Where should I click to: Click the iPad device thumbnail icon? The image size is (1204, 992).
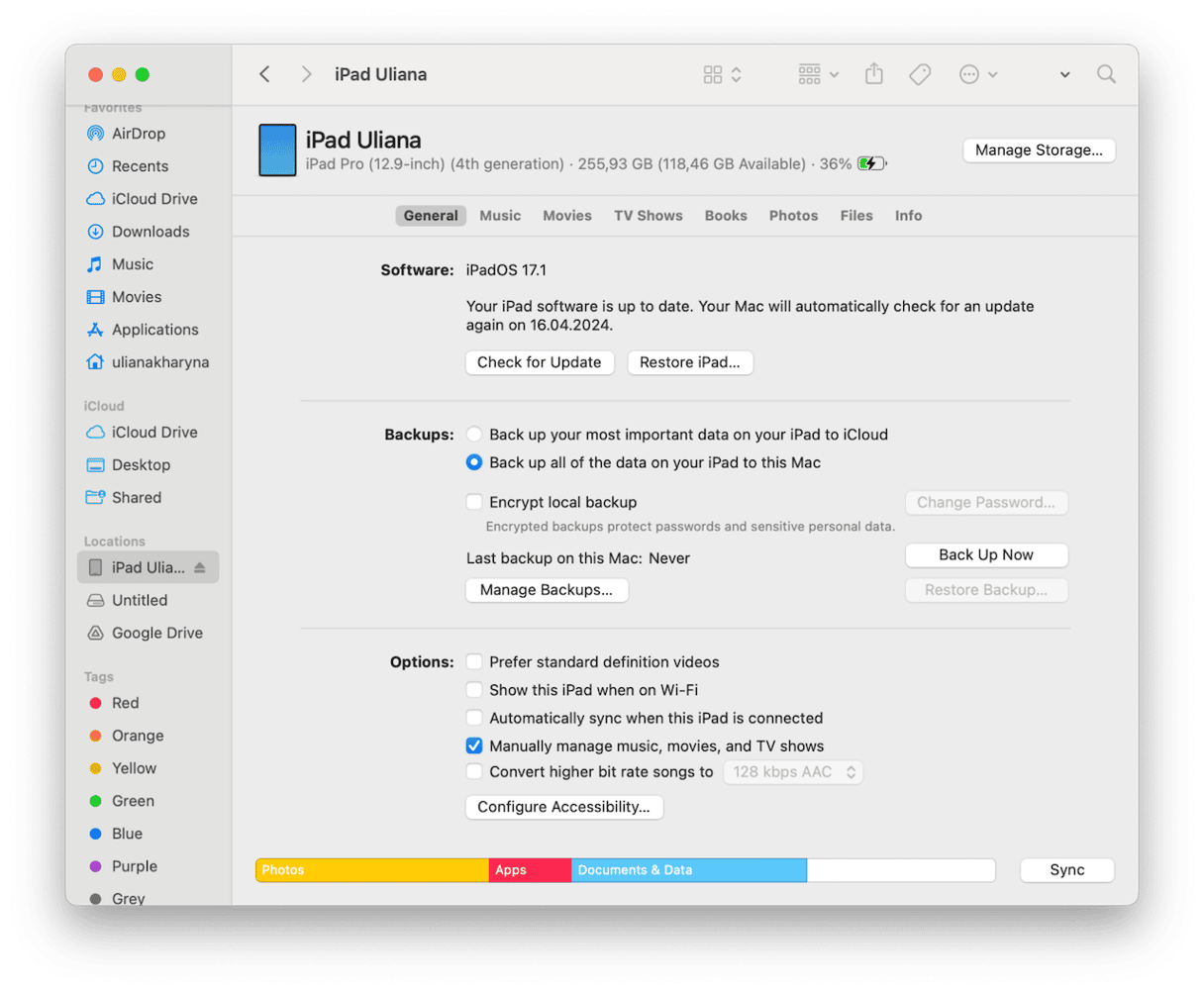[x=277, y=150]
